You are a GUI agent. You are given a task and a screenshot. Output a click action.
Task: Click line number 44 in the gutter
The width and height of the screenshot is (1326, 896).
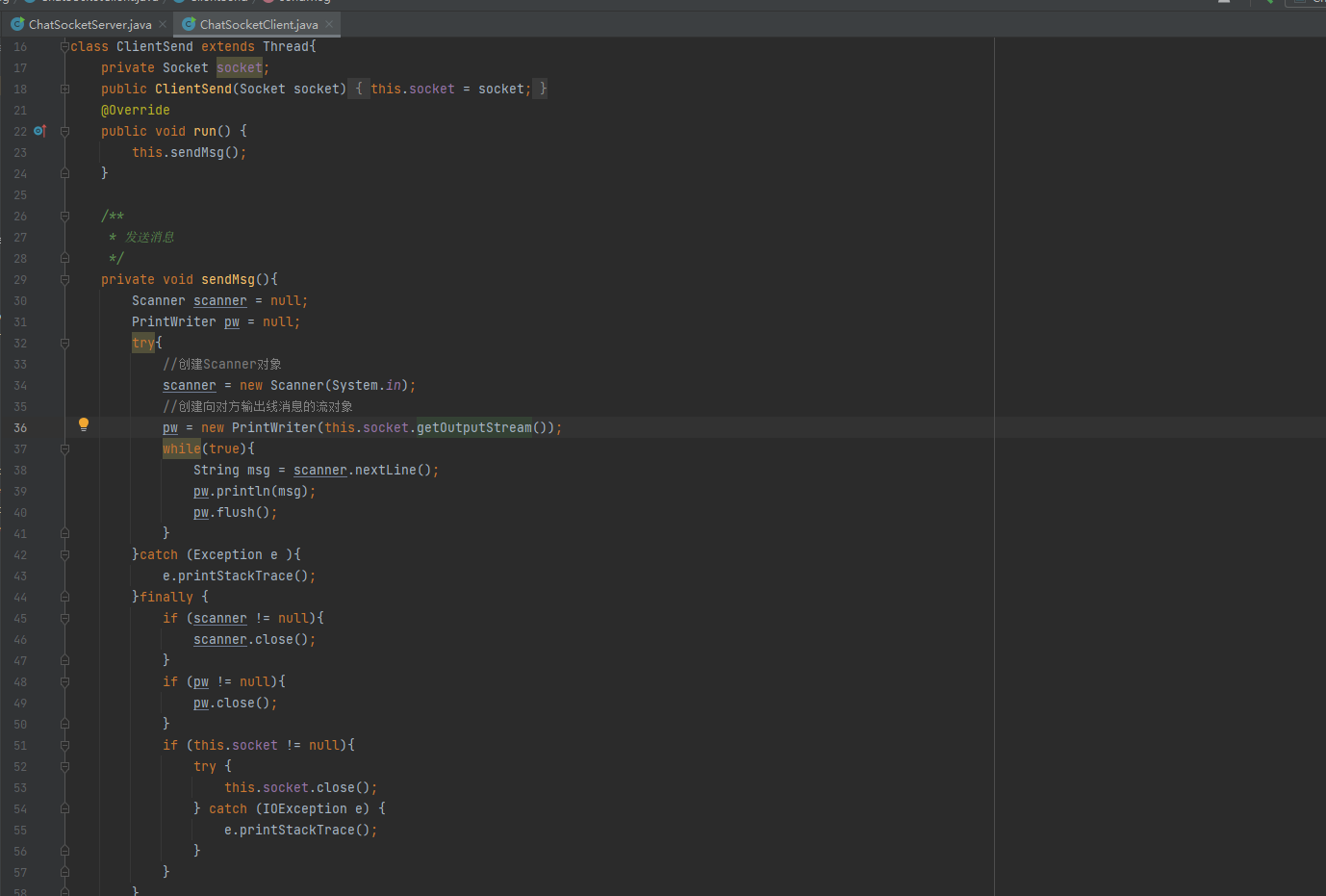(20, 597)
